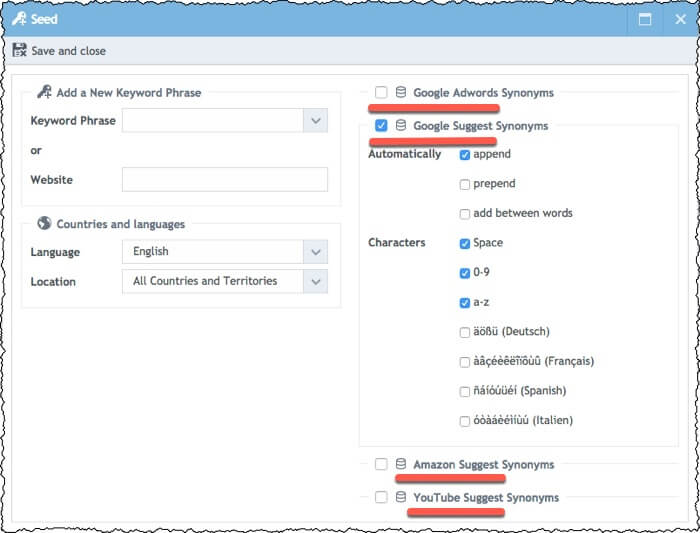Click database icon next to YouTube Suggest Synonyms
The width and height of the screenshot is (700, 533).
tap(401, 497)
